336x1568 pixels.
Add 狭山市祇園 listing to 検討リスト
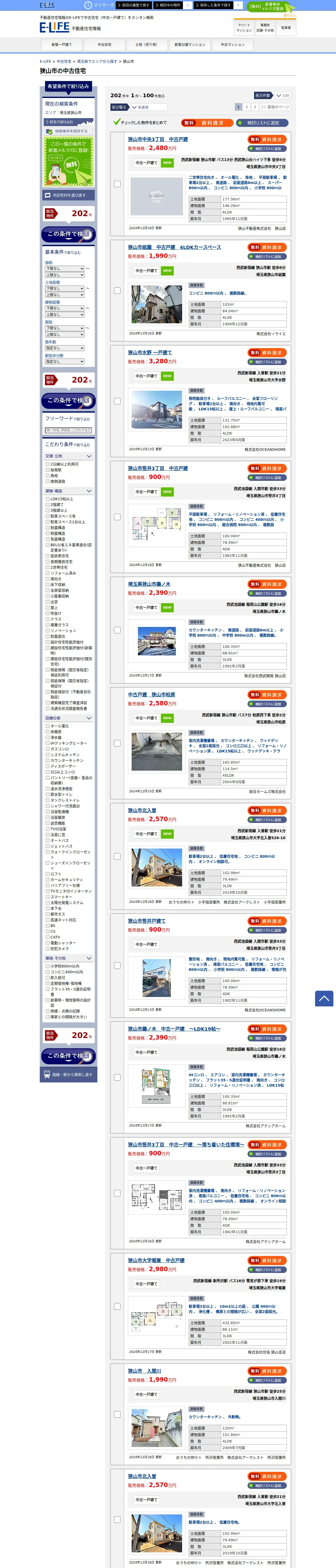[267, 256]
